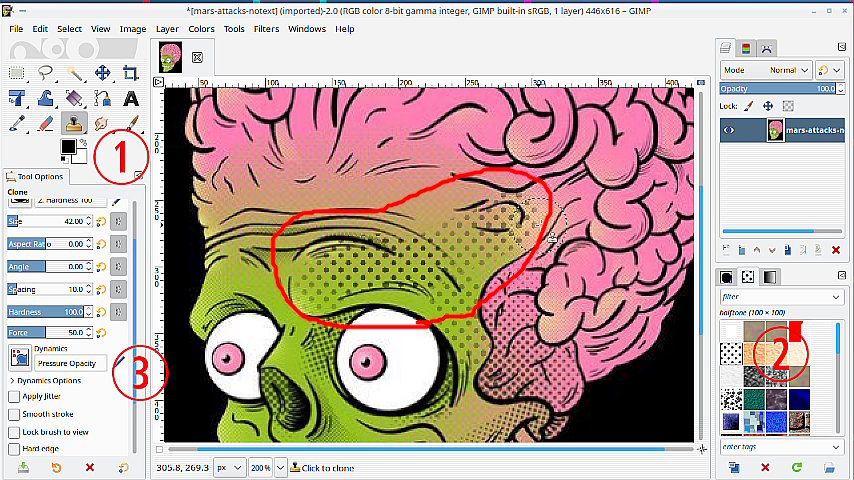Viewport: 854px width, 480px height.
Task: Enable Smooth stroke checkbox
Action: coord(14,415)
